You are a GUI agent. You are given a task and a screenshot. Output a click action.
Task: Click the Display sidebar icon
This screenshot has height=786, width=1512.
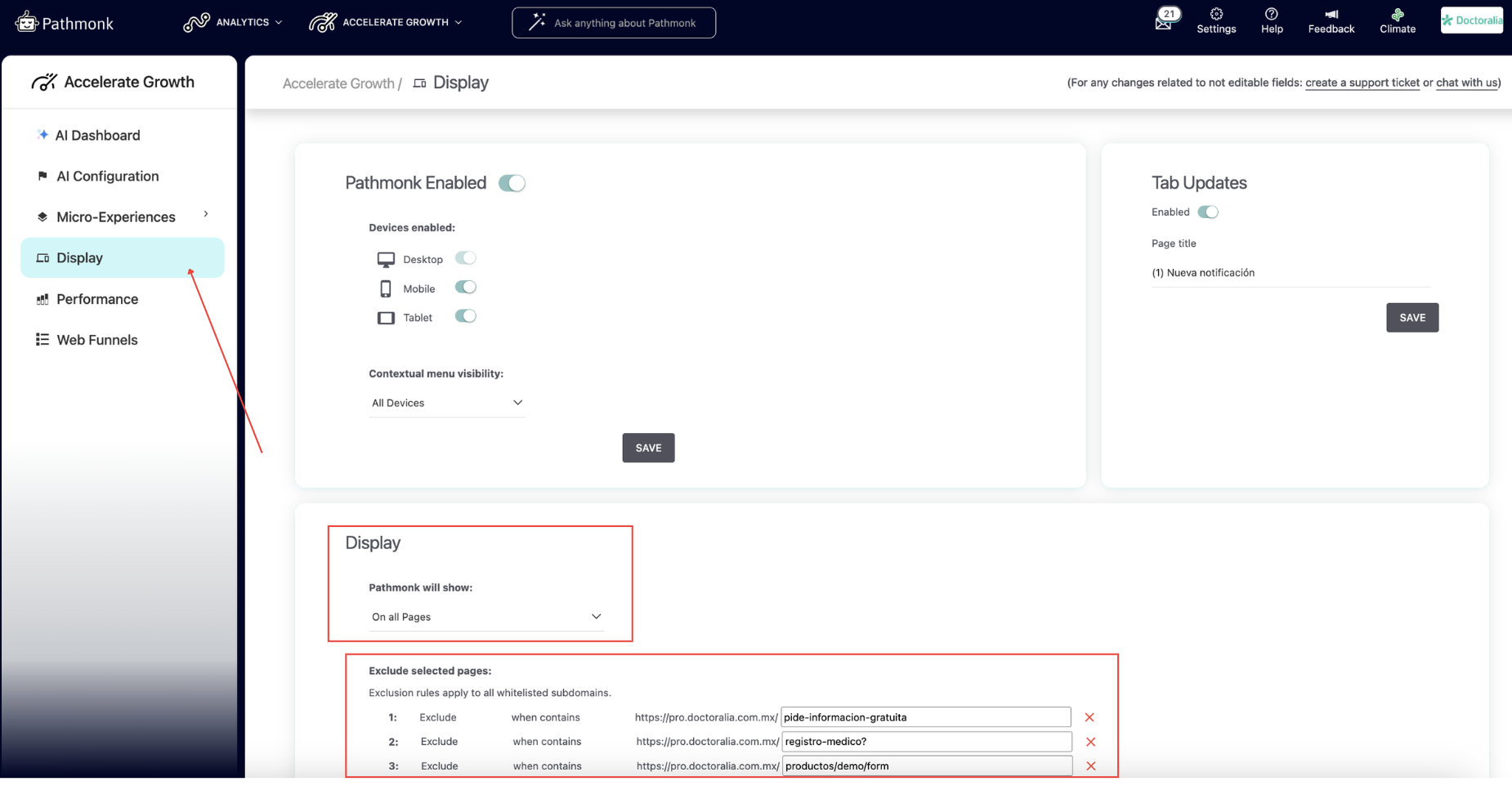[42, 258]
